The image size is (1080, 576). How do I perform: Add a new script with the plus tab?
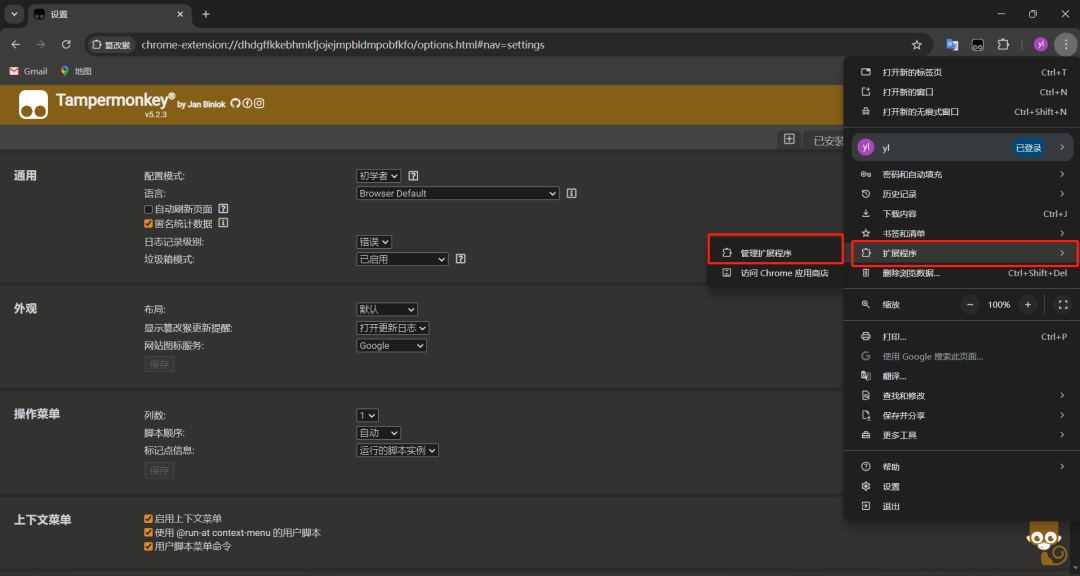point(789,139)
